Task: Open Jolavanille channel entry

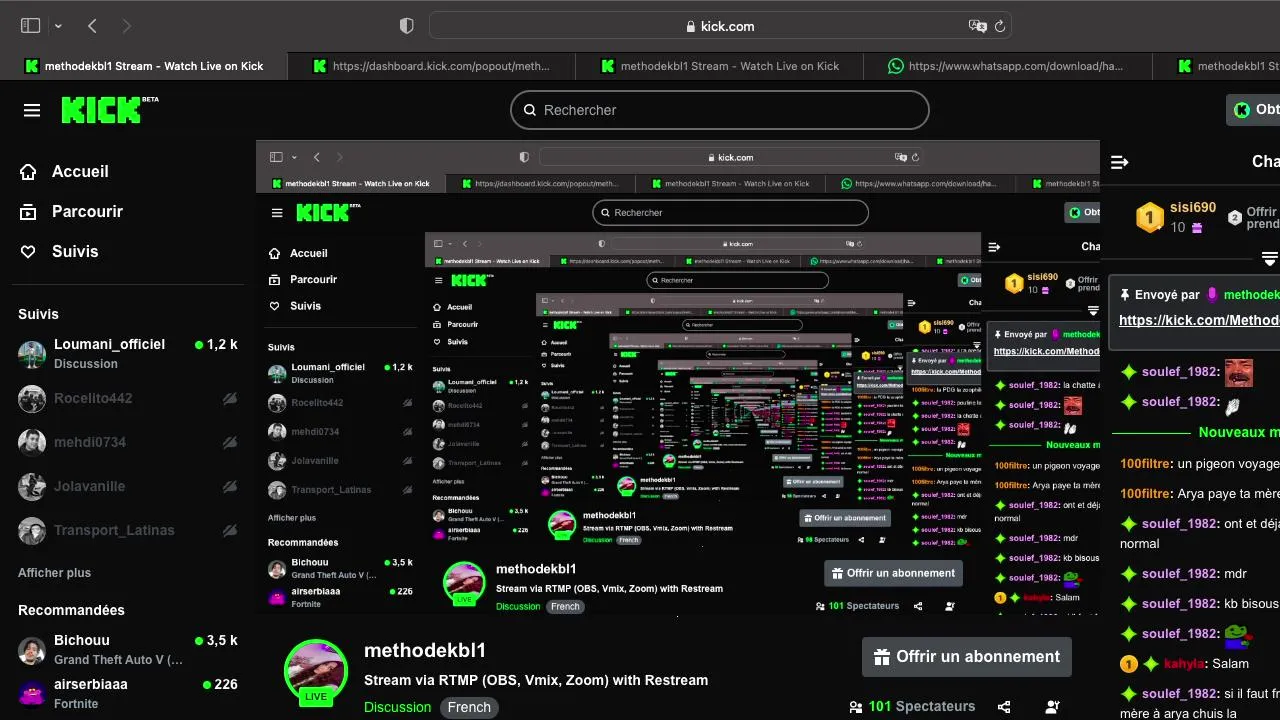Action: click(128, 486)
